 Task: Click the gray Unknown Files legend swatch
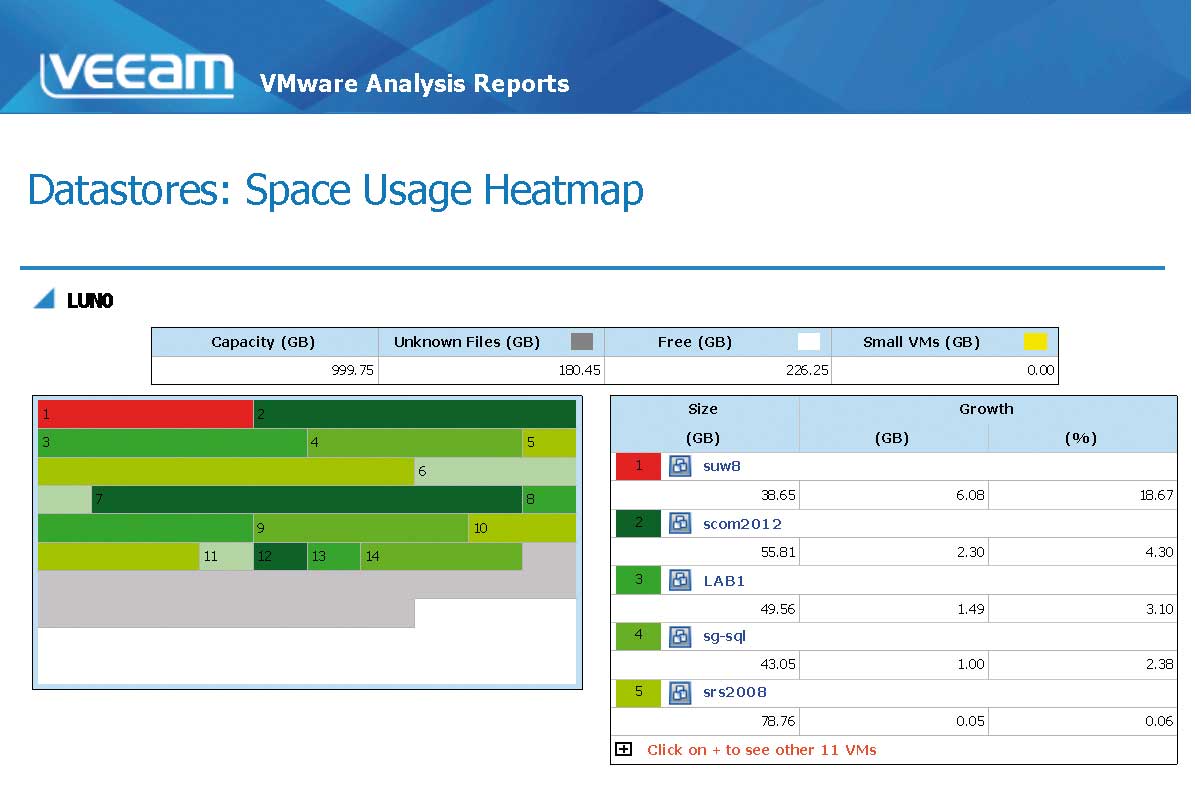[x=582, y=342]
